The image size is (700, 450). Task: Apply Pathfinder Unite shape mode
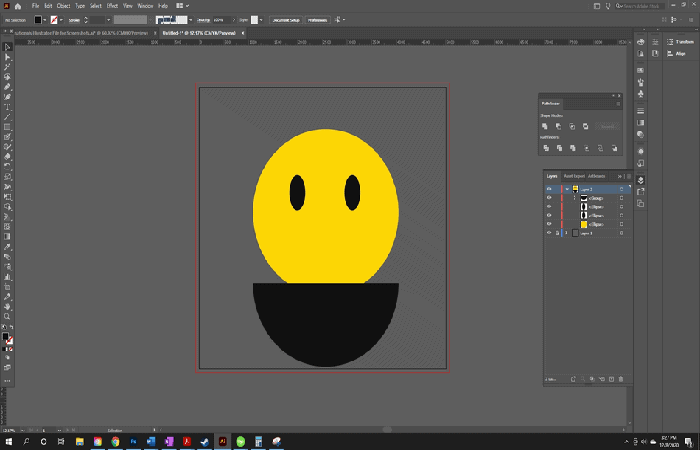(x=545, y=127)
